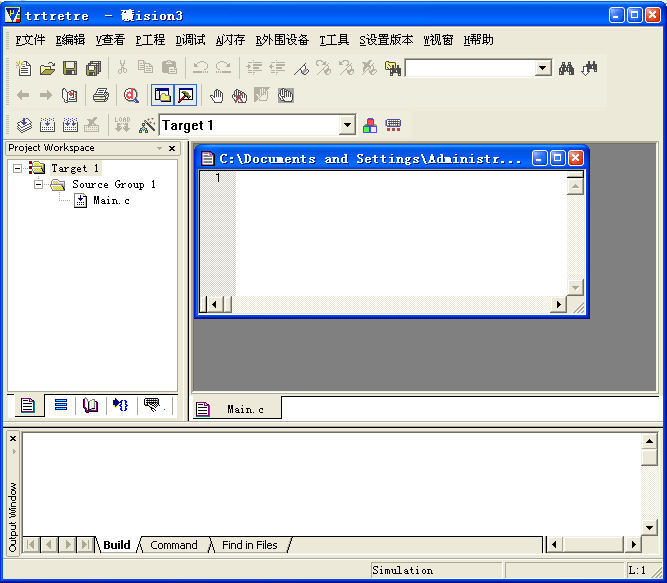Click into the find text input field
Screen dimensions: 667x583
click(470, 68)
